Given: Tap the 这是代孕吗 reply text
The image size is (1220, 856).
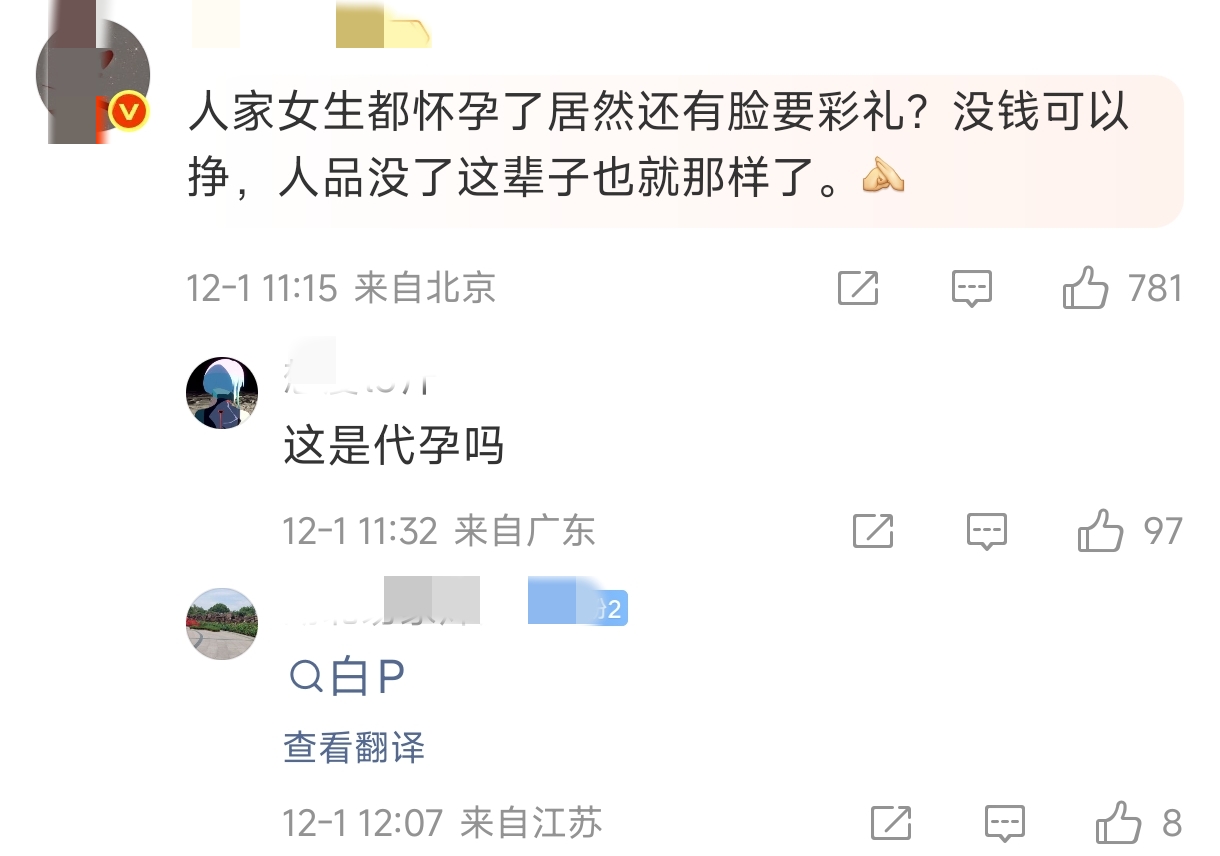Looking at the screenshot, I should tap(394, 447).
